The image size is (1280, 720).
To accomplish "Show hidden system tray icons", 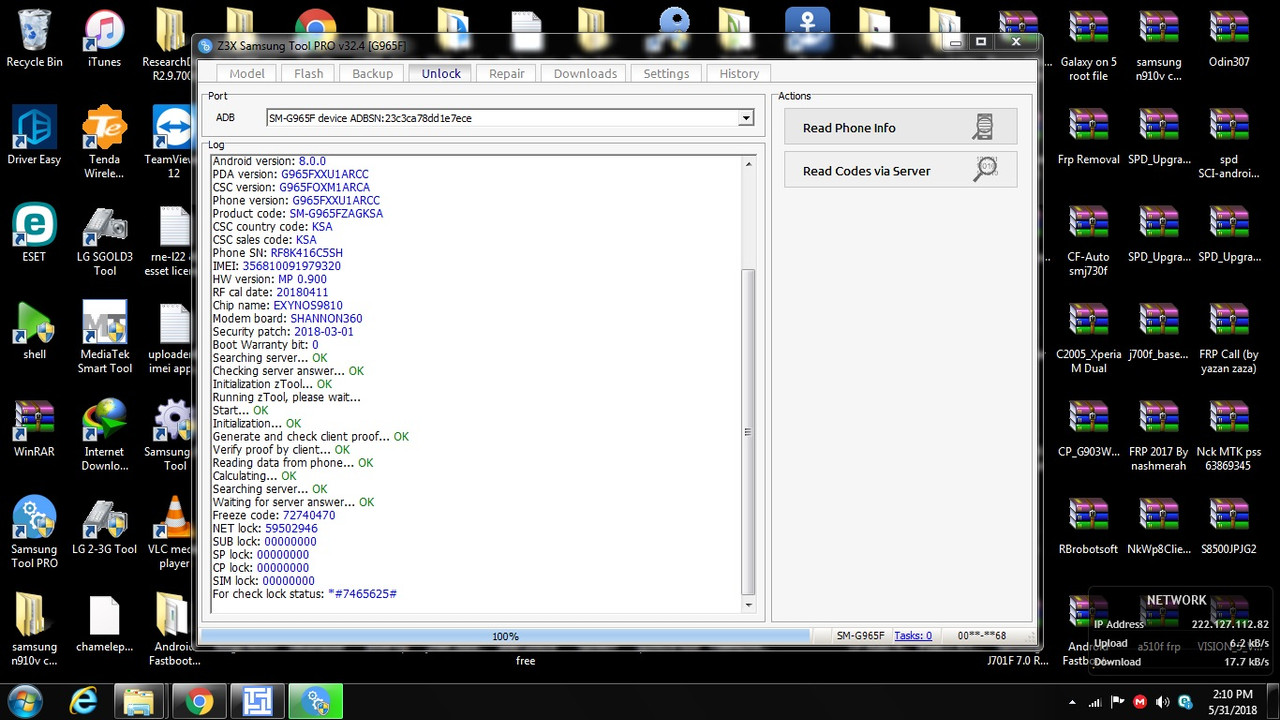I will 1072,702.
